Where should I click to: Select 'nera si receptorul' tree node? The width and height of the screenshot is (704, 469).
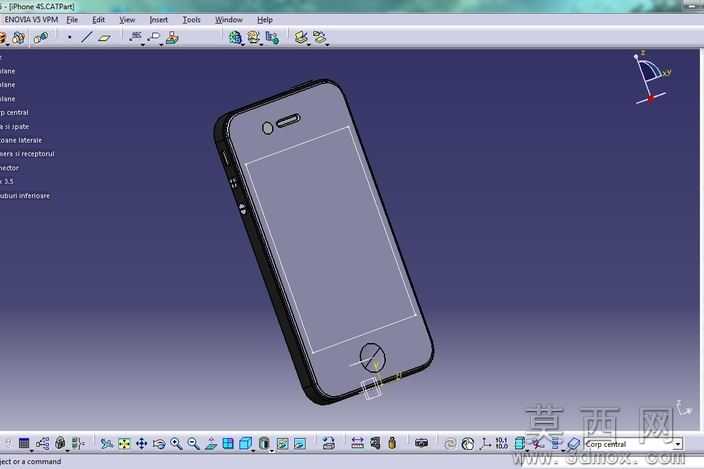point(27,154)
